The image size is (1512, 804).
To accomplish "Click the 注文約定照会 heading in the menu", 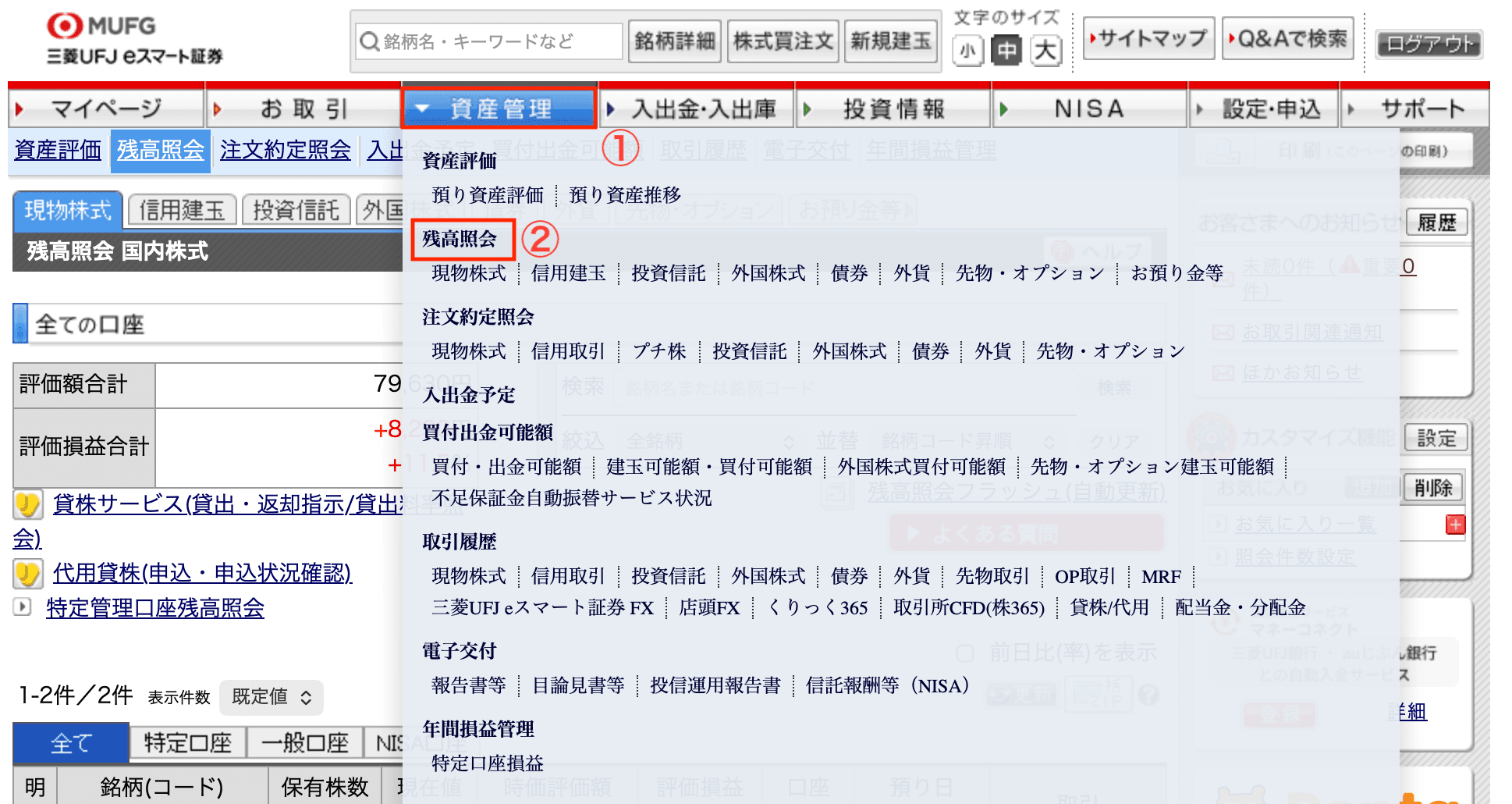I will tap(478, 317).
